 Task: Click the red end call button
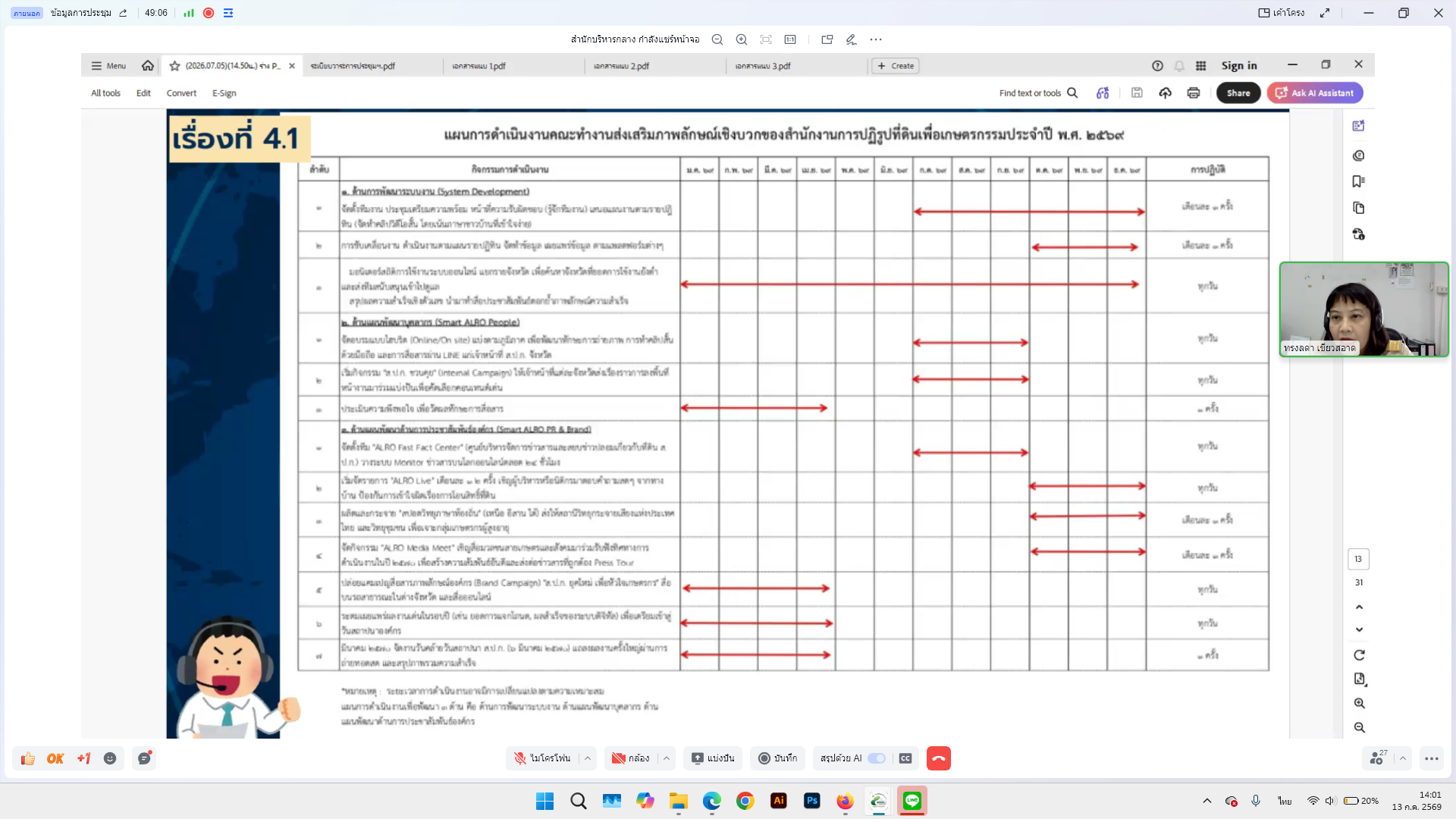pos(938,758)
